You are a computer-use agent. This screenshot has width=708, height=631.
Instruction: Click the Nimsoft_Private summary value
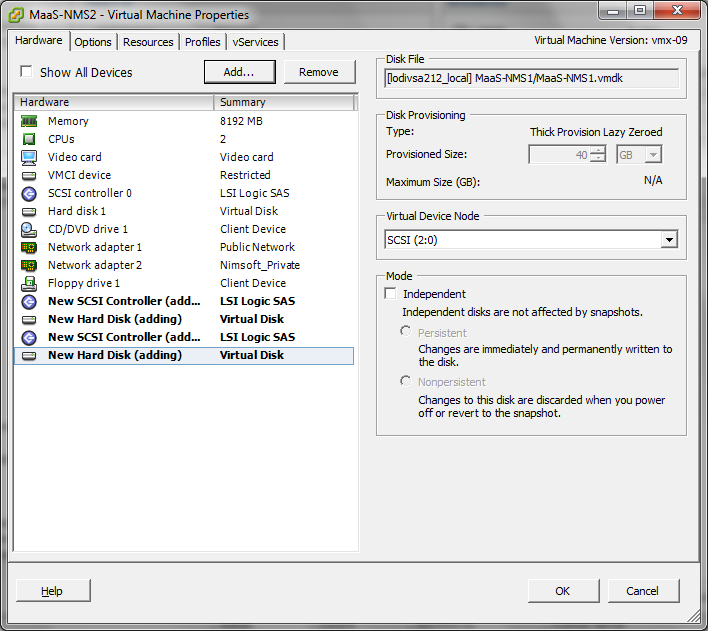pos(260,265)
